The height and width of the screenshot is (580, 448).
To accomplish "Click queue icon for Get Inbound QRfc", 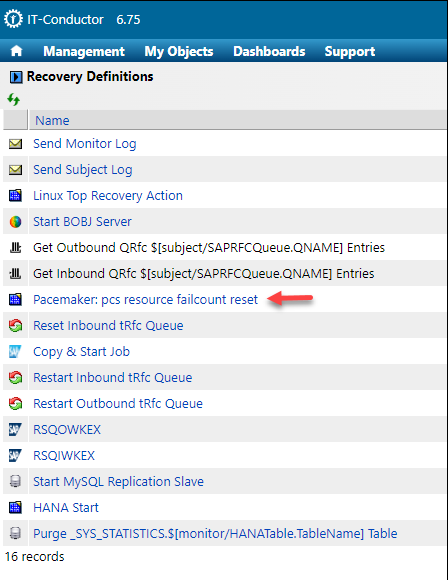I will click(x=16, y=273).
